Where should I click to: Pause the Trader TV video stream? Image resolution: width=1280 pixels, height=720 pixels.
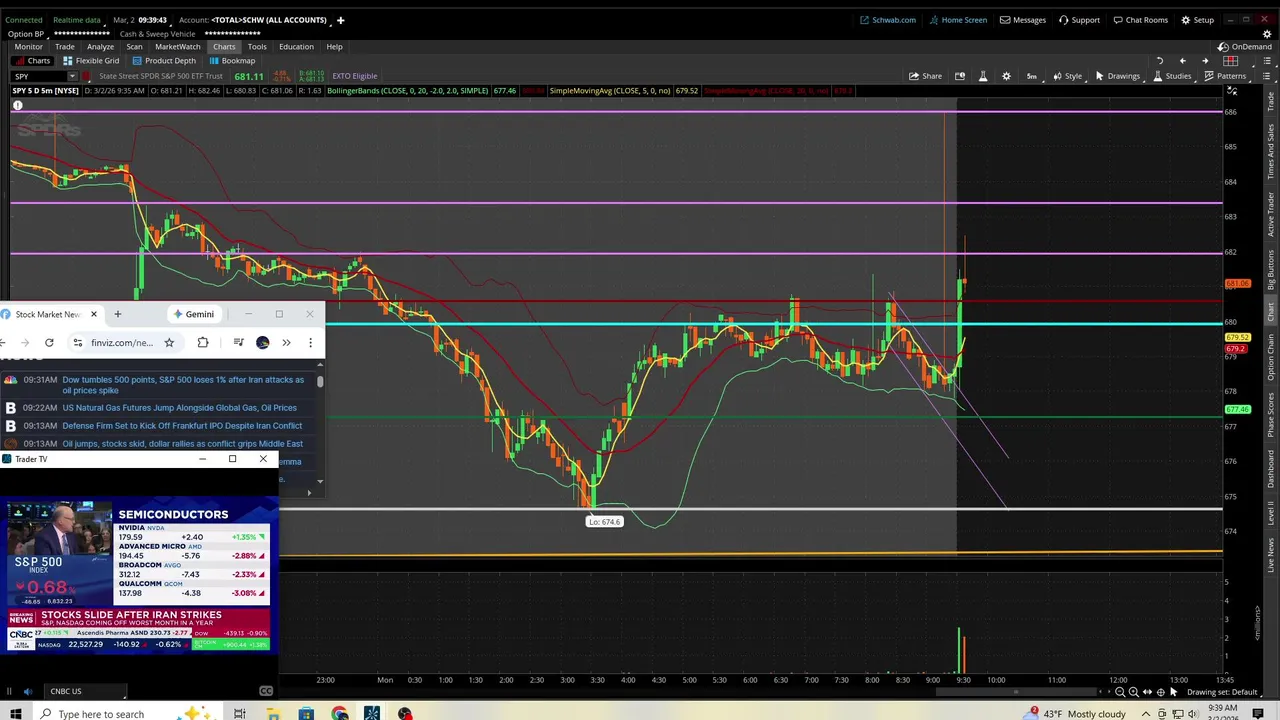[x=9, y=691]
